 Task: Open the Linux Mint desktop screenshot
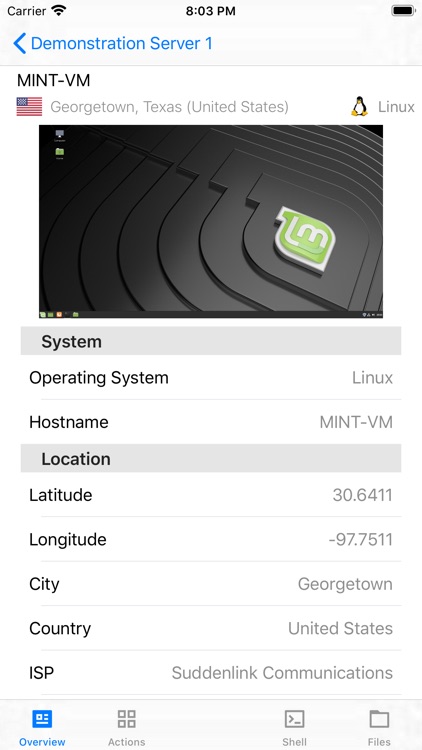click(x=211, y=221)
